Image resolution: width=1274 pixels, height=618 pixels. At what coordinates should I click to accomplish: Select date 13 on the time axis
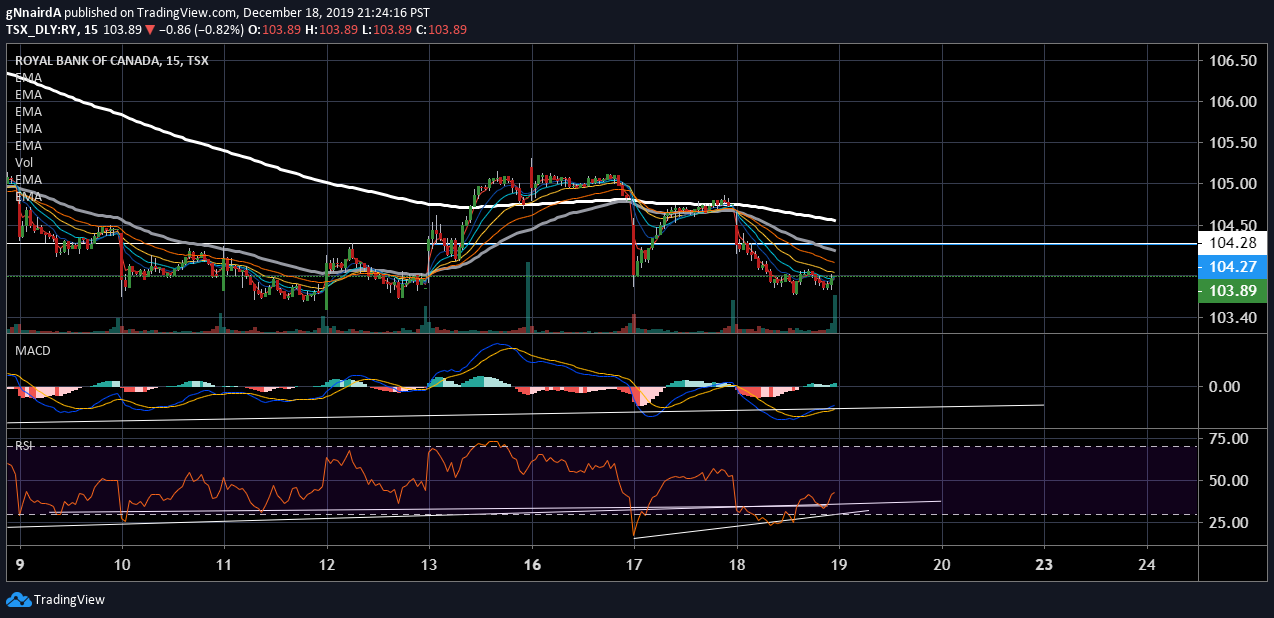tap(429, 565)
